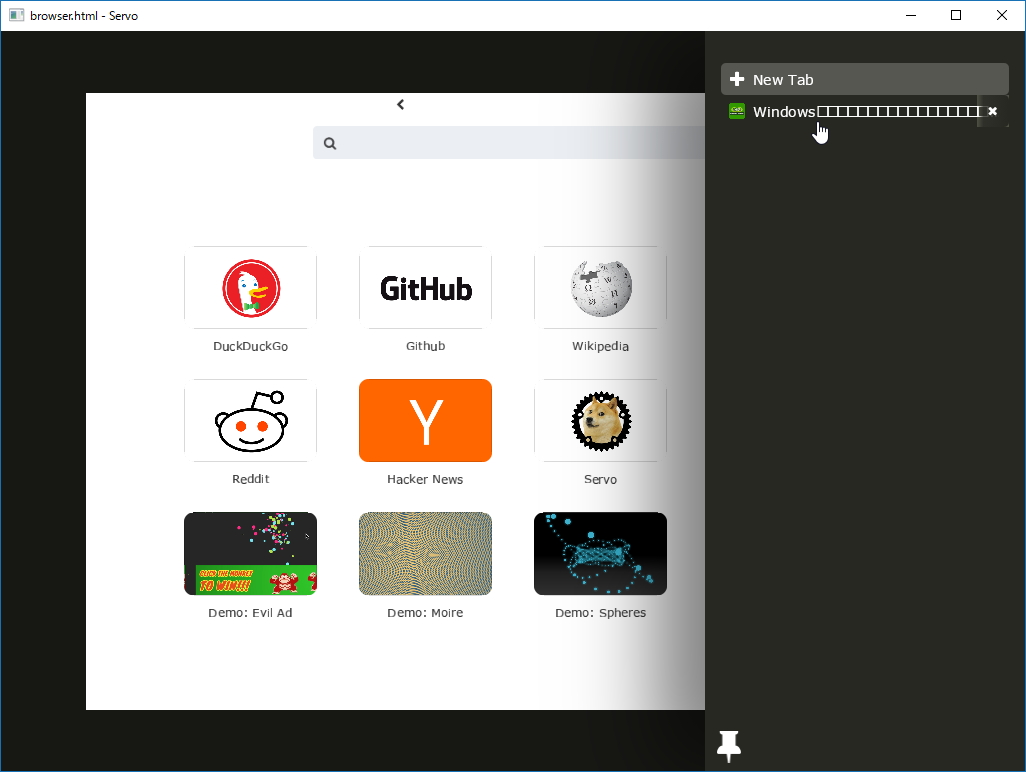Open the DuckDuckGo shortcut icon
Screen dimensions: 1026x772
(x=250, y=288)
